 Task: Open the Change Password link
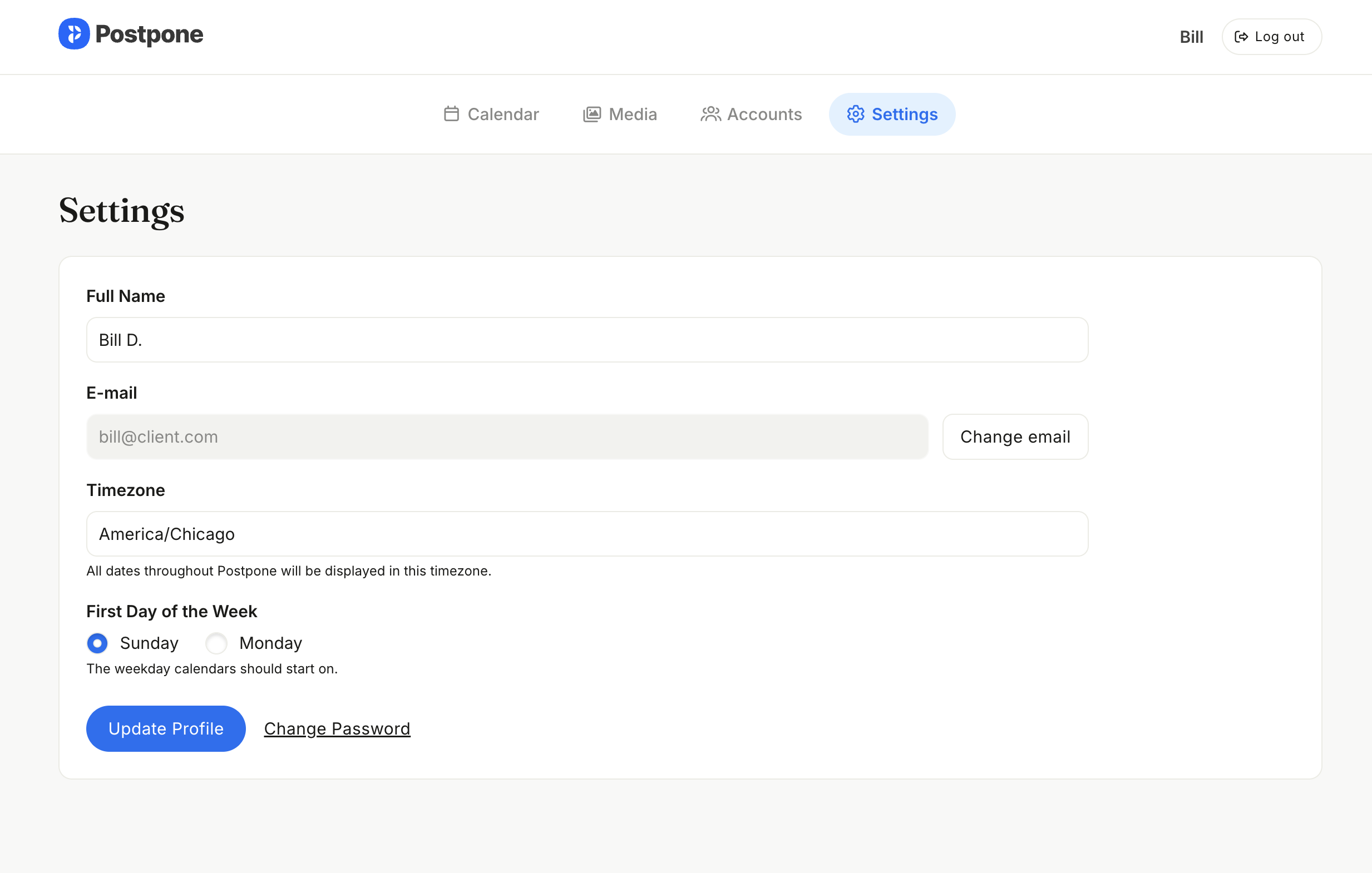point(337,728)
